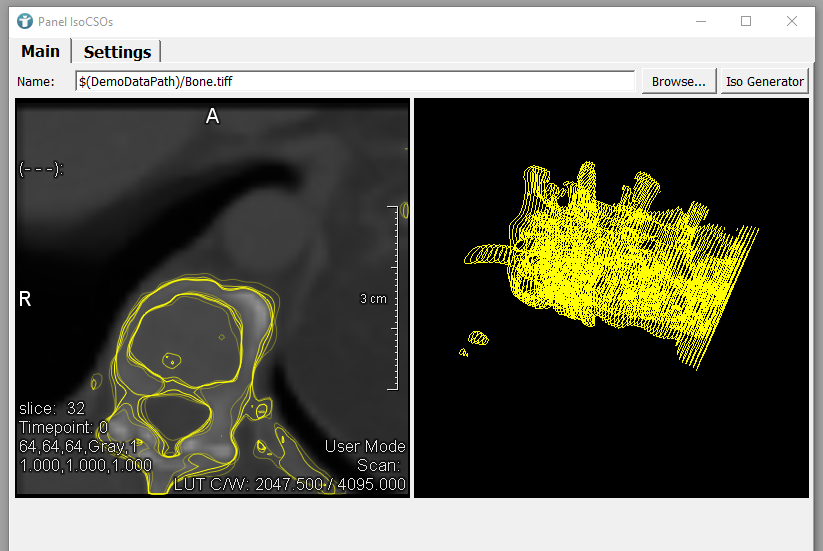Click the 'User Mode' annotation text
This screenshot has height=551, width=823.
(365, 446)
